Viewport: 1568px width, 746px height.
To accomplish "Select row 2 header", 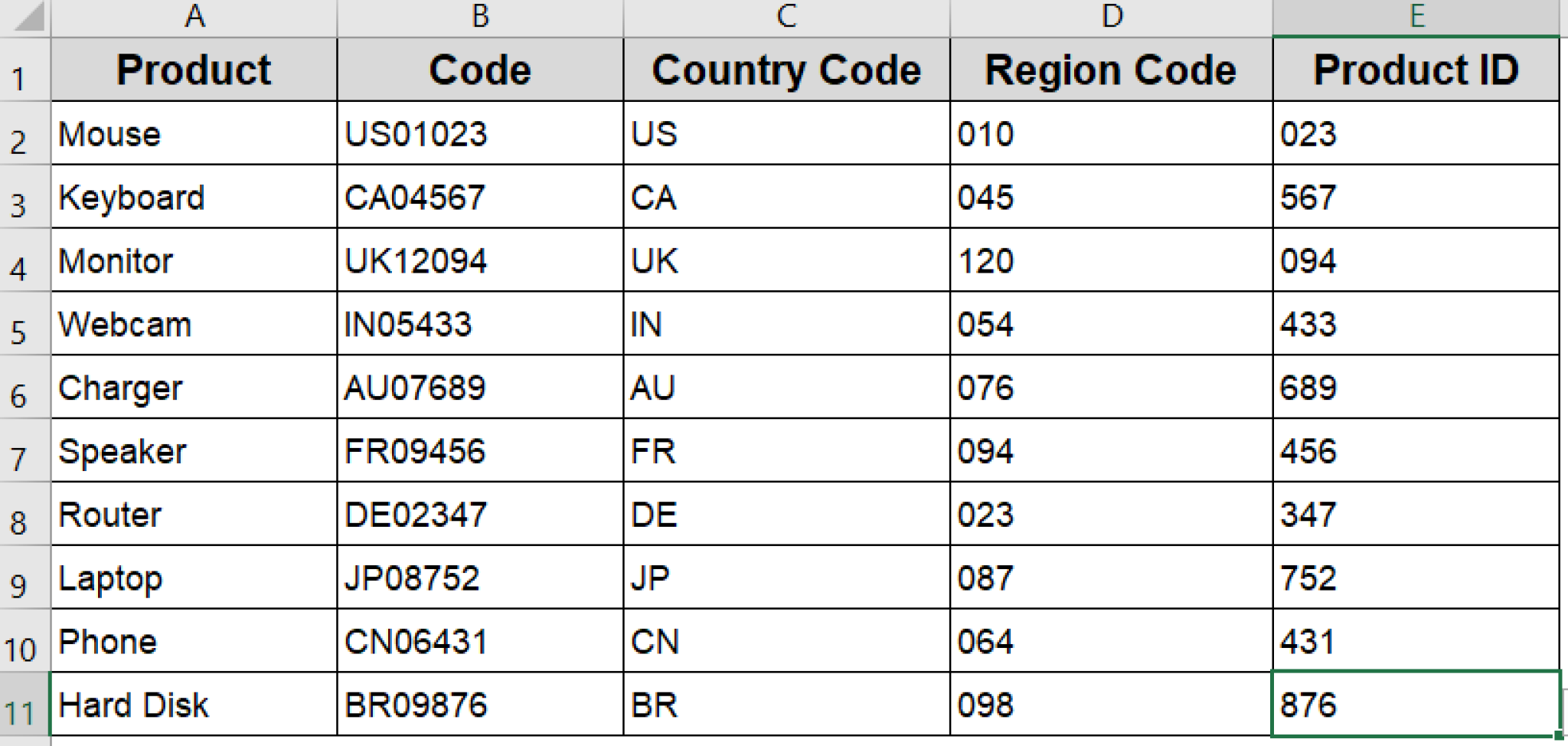I will click(21, 134).
